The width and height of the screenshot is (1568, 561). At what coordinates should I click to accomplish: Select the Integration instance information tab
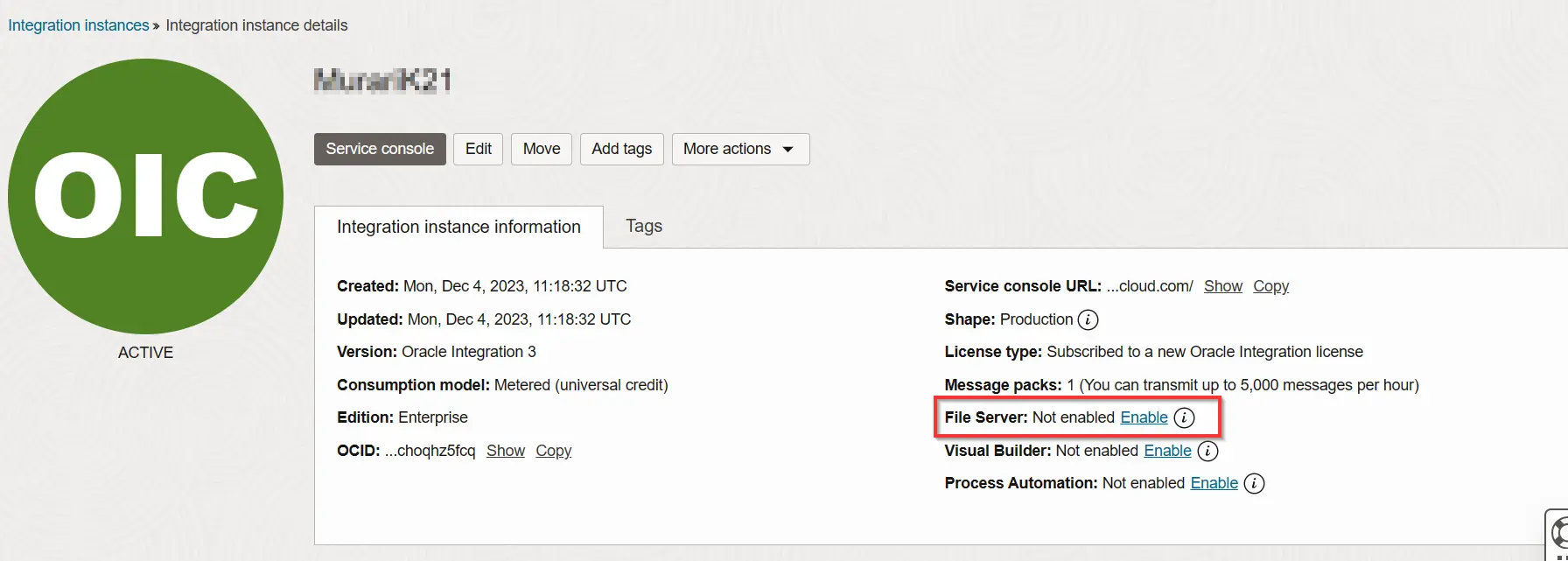tap(458, 227)
